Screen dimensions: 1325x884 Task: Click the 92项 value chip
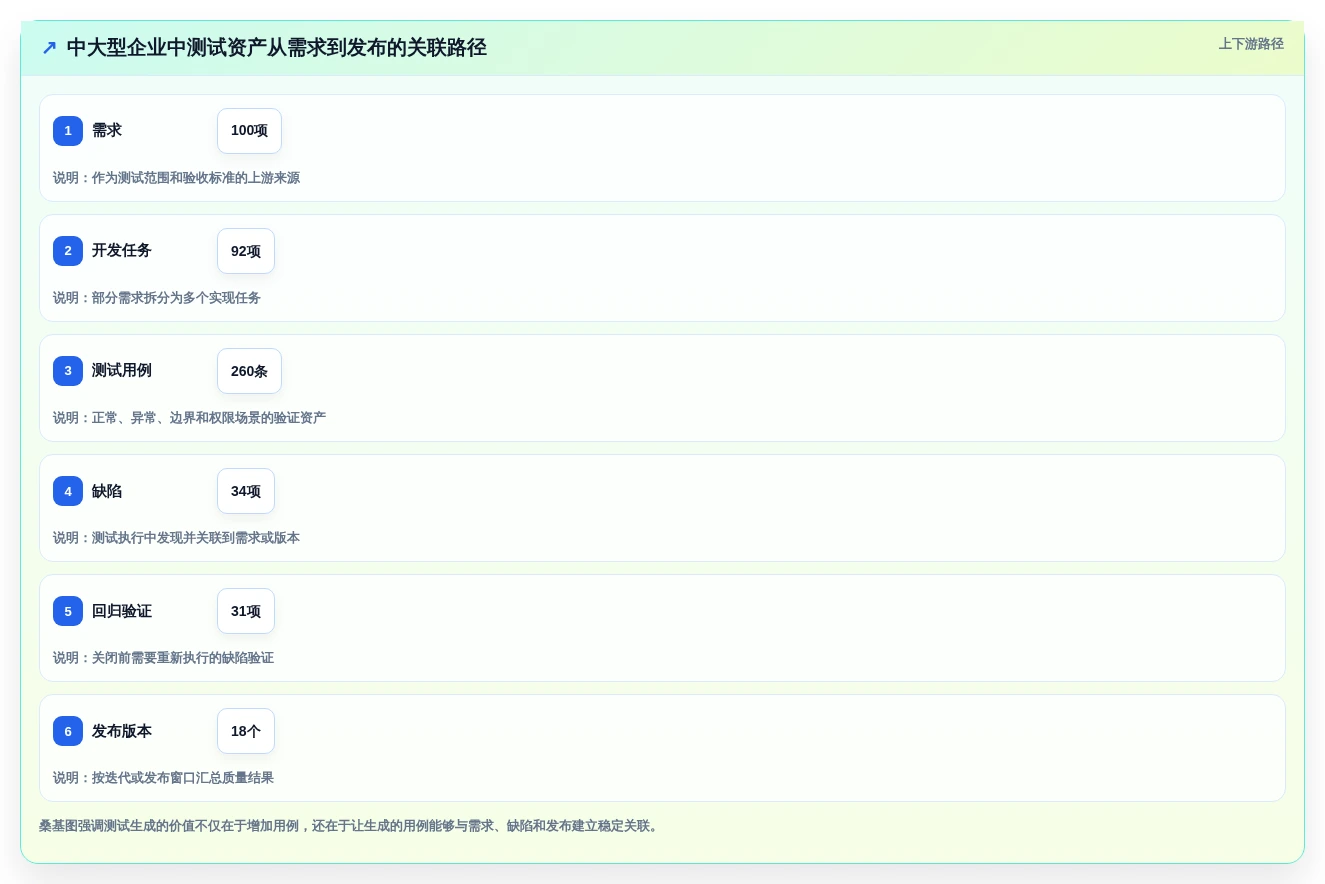(246, 251)
